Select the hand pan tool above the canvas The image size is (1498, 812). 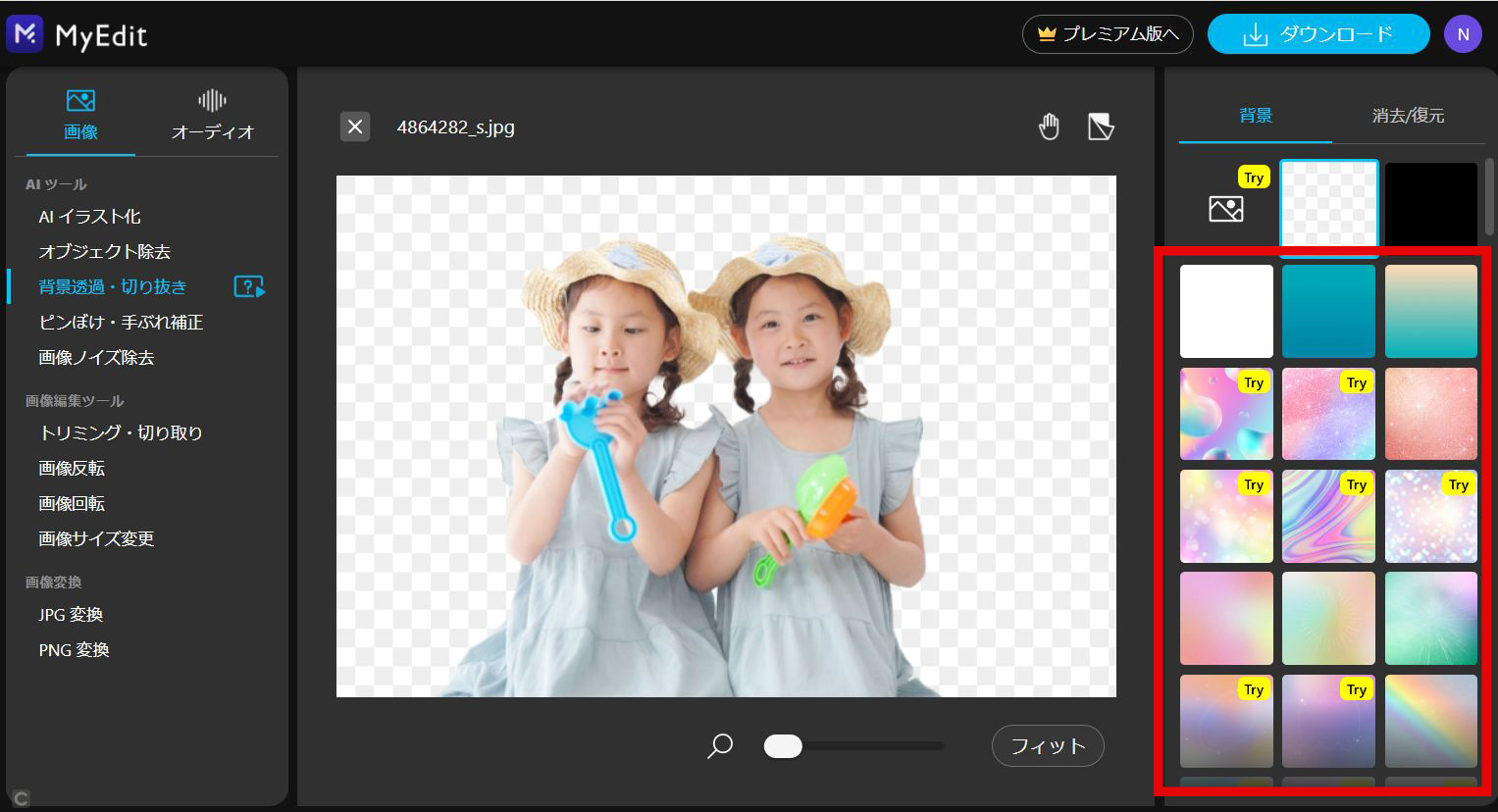[x=1048, y=126]
